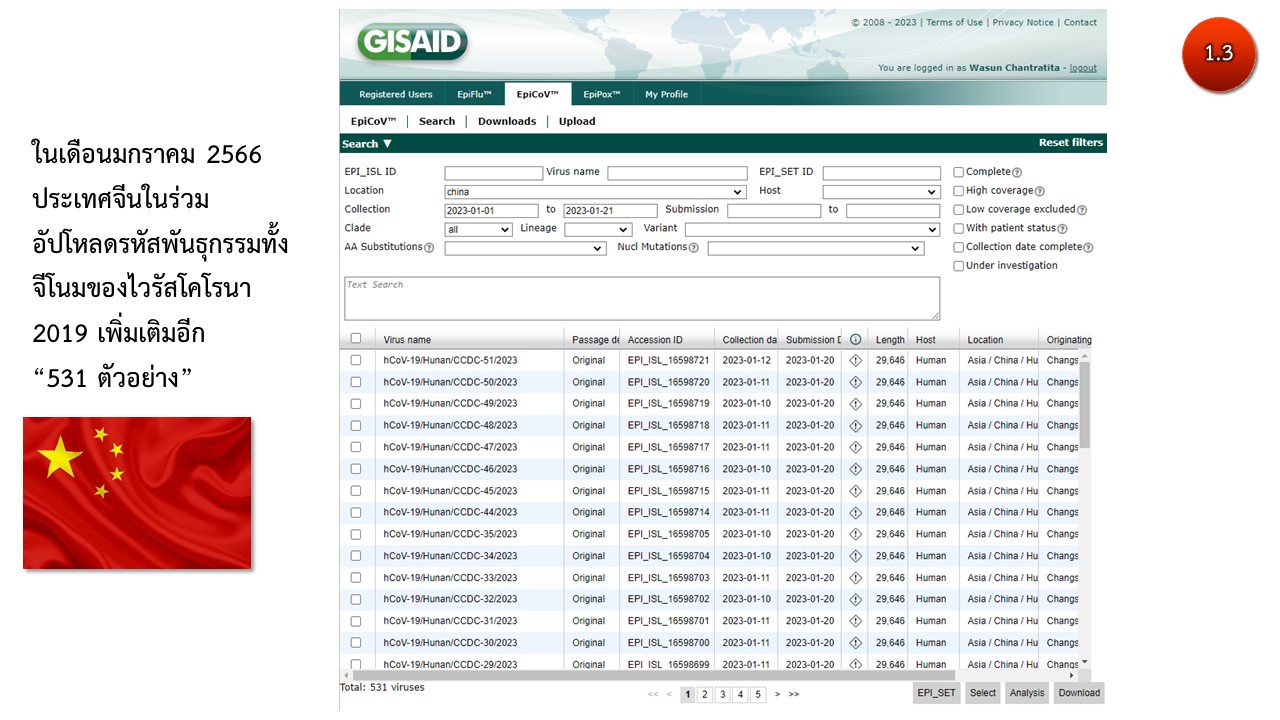Click the help icon next to Nucl Mutations

[x=695, y=248]
